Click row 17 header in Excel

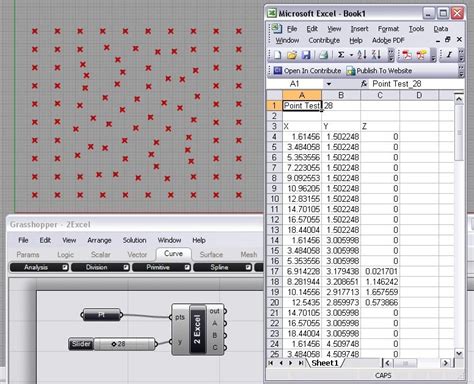point(274,271)
